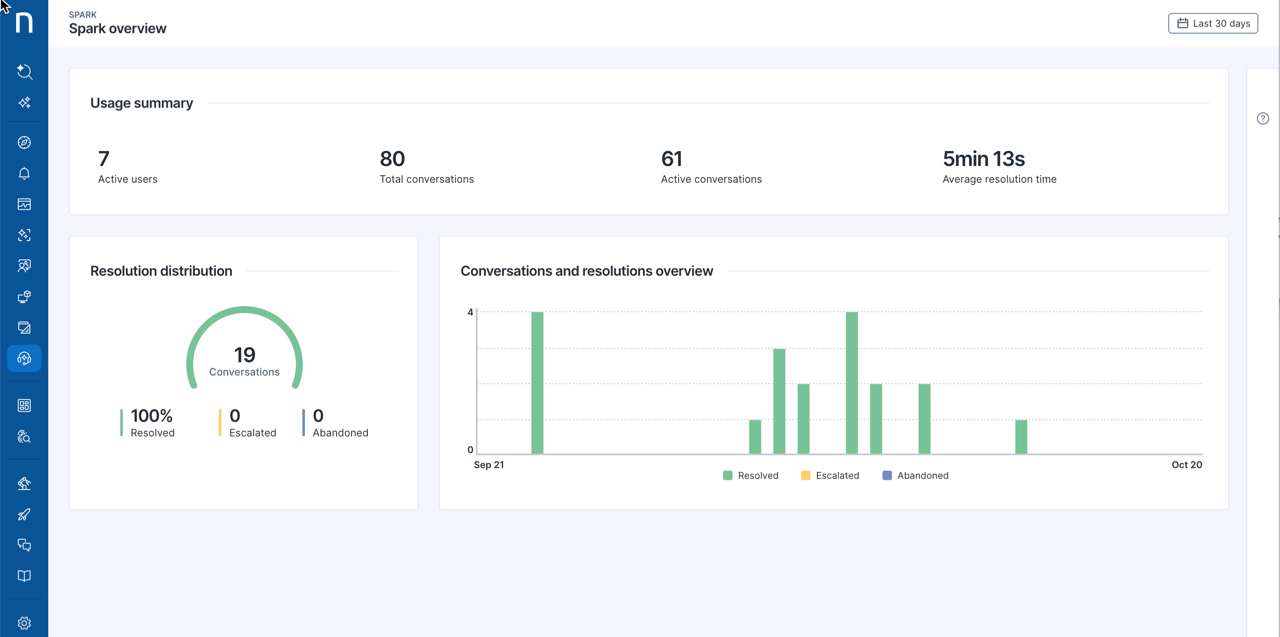This screenshot has height=637, width=1280.
Task: Select the headset Spark icon in sidebar
Action: [x=24, y=358]
